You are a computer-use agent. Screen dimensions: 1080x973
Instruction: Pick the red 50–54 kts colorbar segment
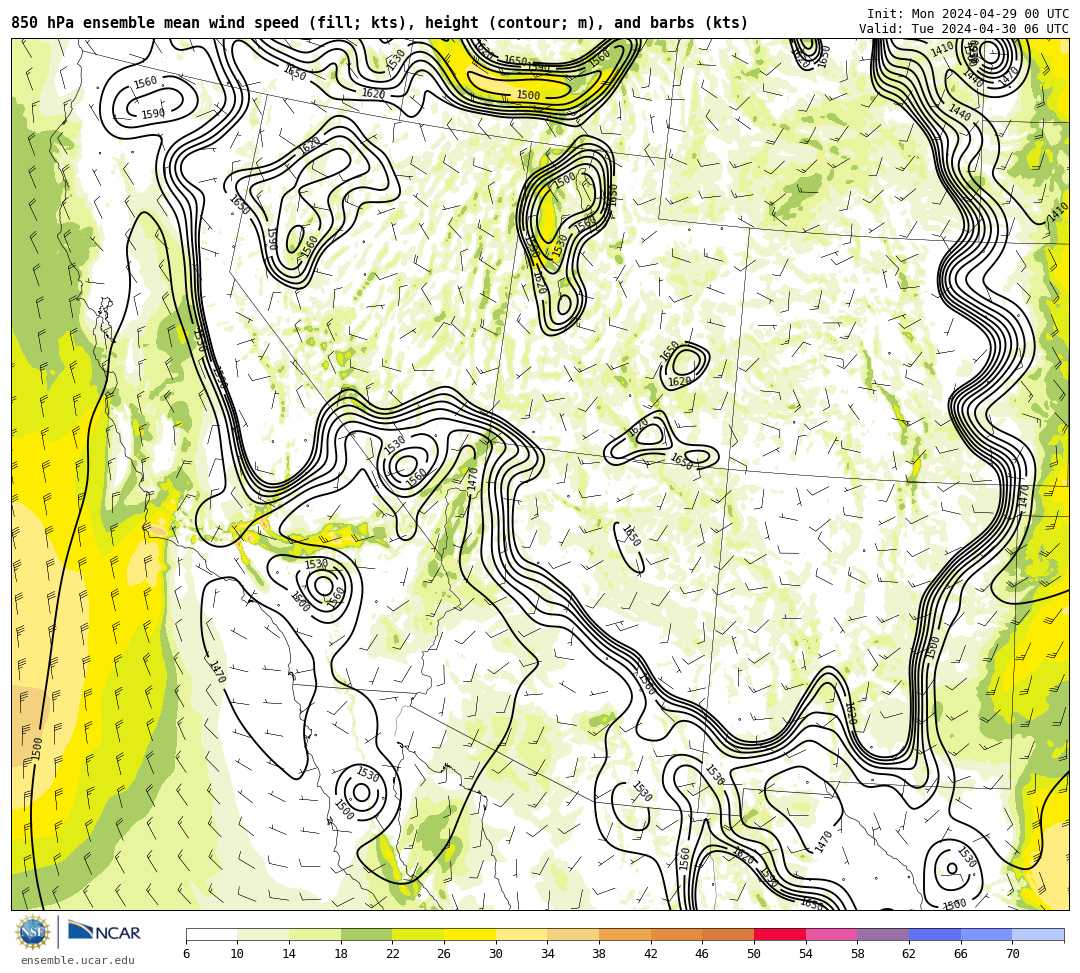[780, 934]
